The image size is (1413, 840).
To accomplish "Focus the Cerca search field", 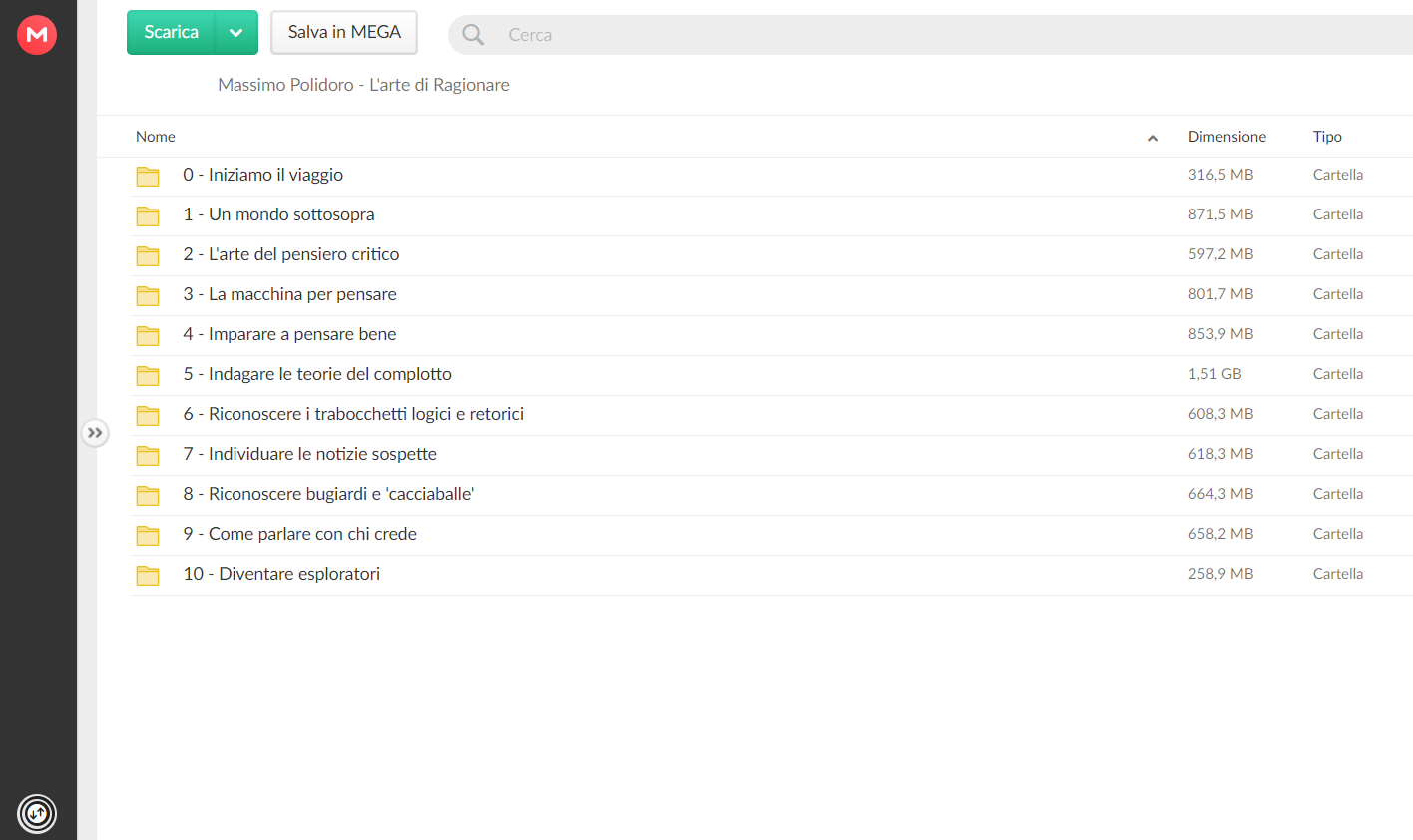I will (948, 35).
